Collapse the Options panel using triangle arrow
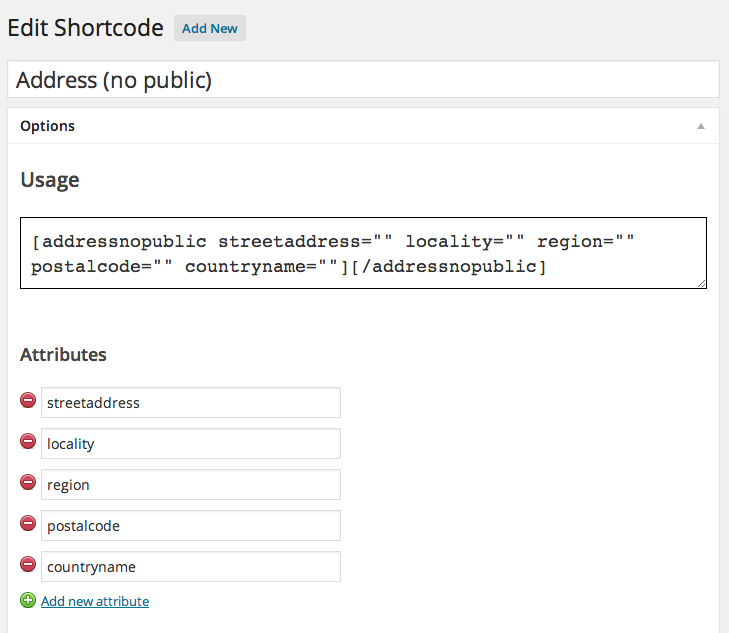729x633 pixels. point(701,127)
